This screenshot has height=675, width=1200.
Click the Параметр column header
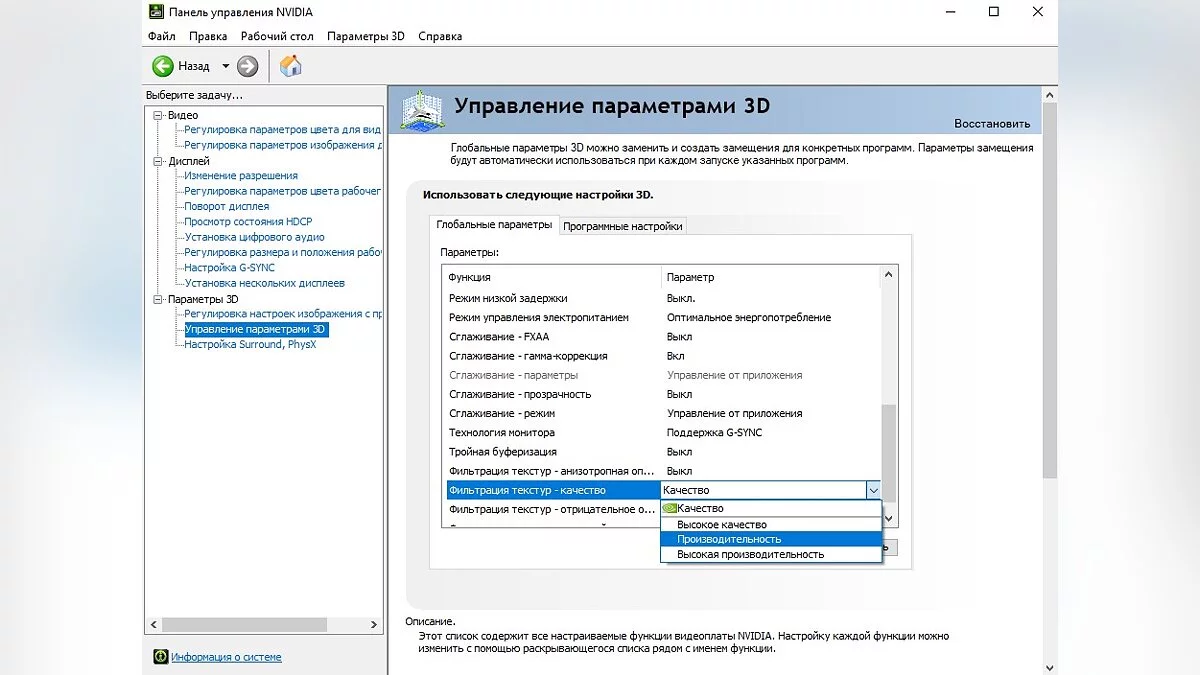(771, 277)
